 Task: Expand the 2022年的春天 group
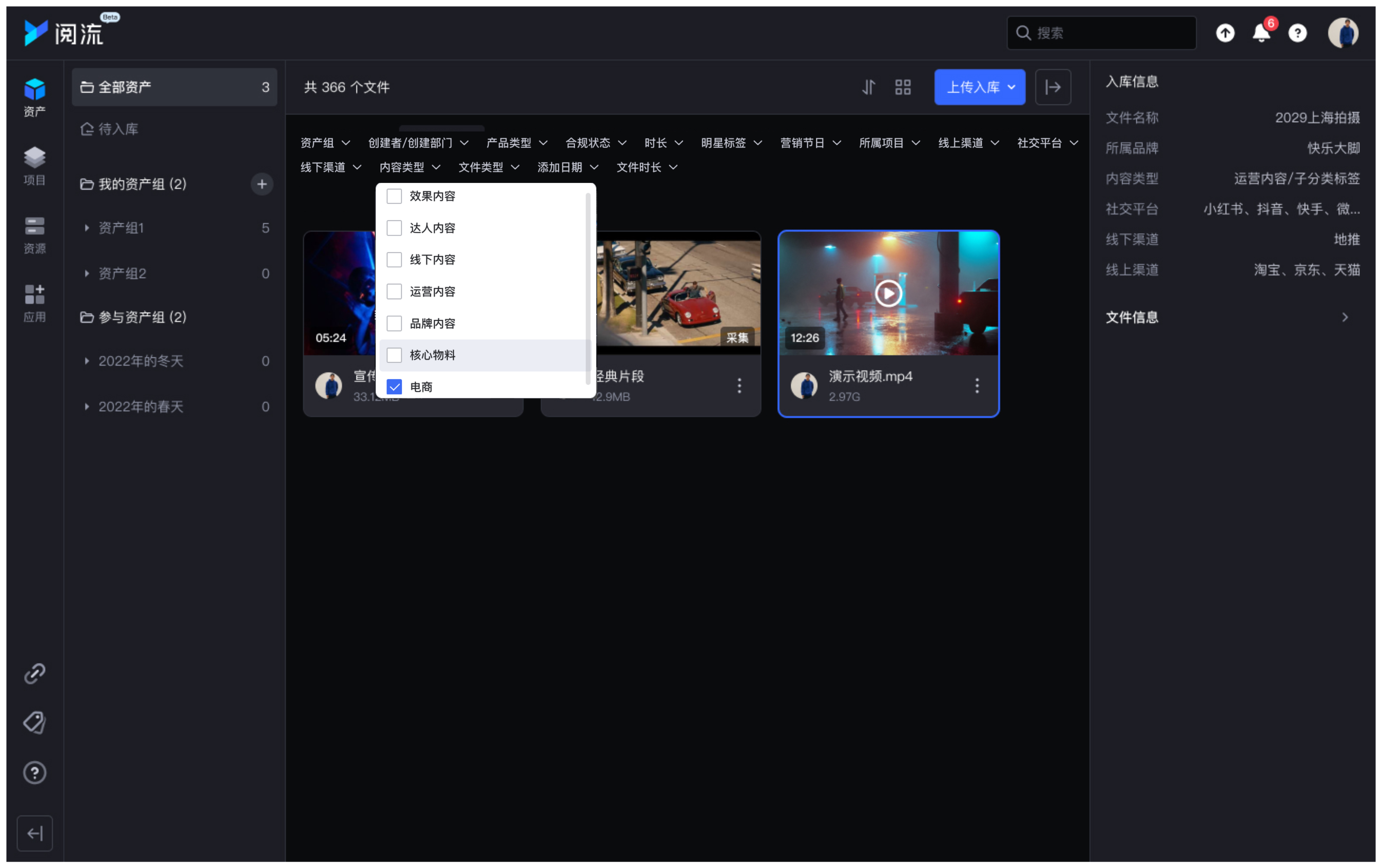click(87, 407)
